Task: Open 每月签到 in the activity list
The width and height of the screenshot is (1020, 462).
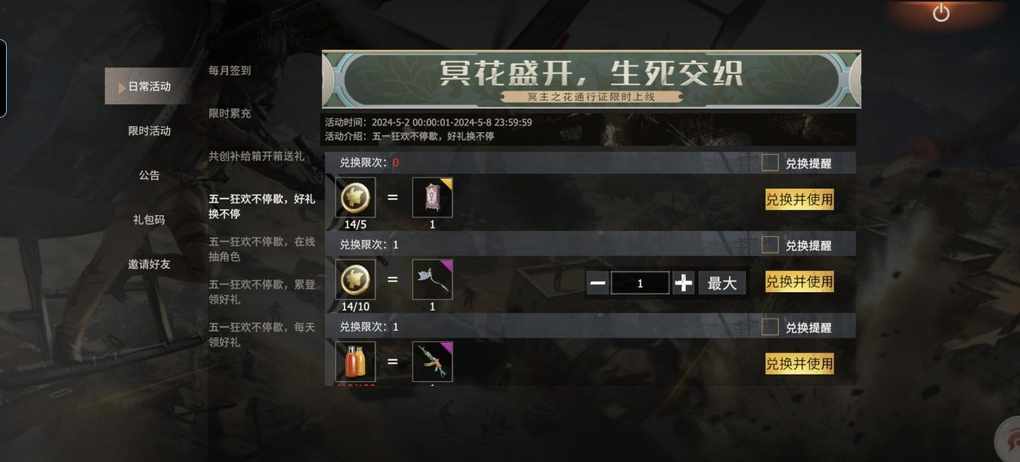Action: tap(230, 70)
